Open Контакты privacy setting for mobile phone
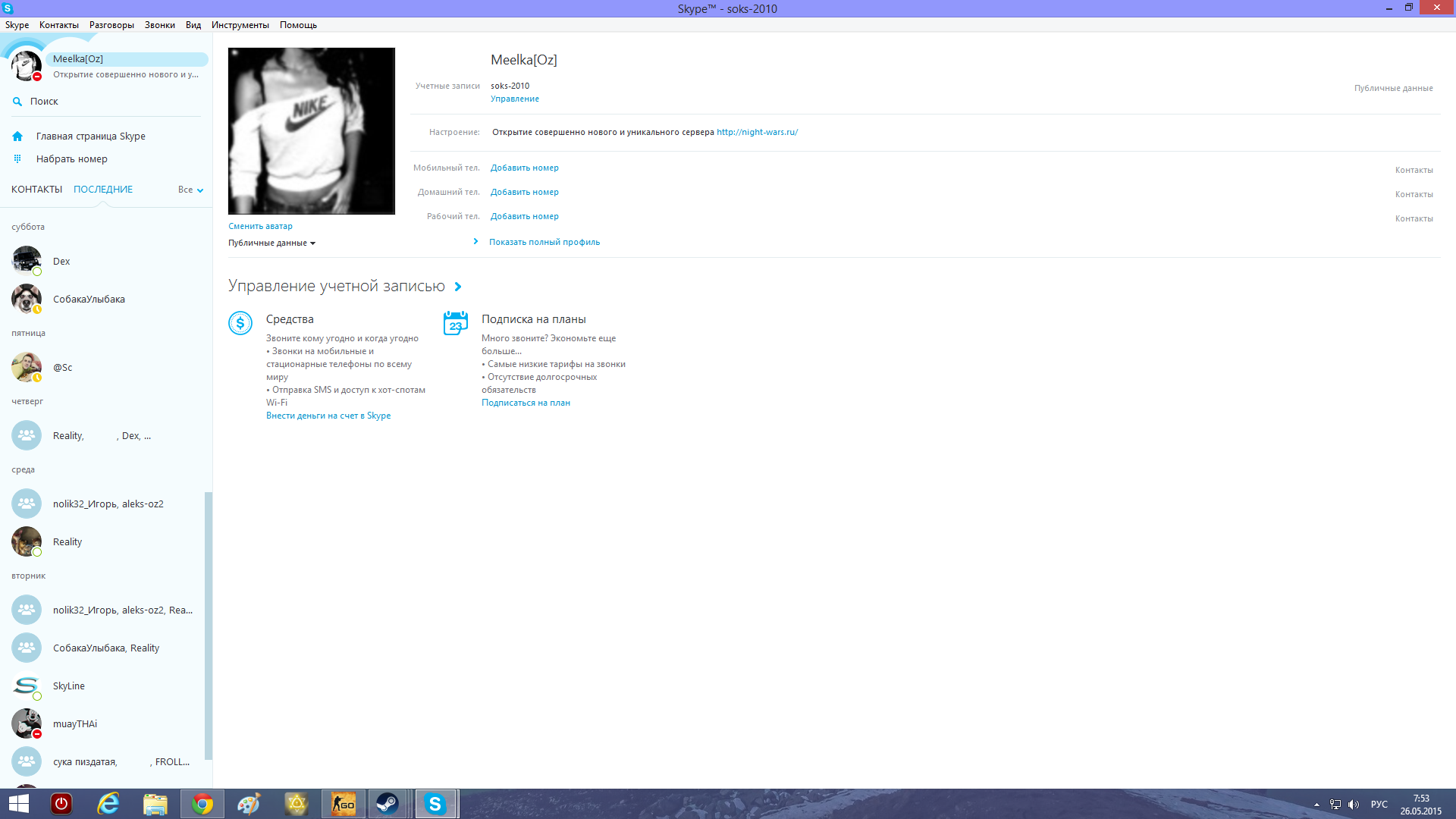1456x819 pixels. pos(1414,170)
